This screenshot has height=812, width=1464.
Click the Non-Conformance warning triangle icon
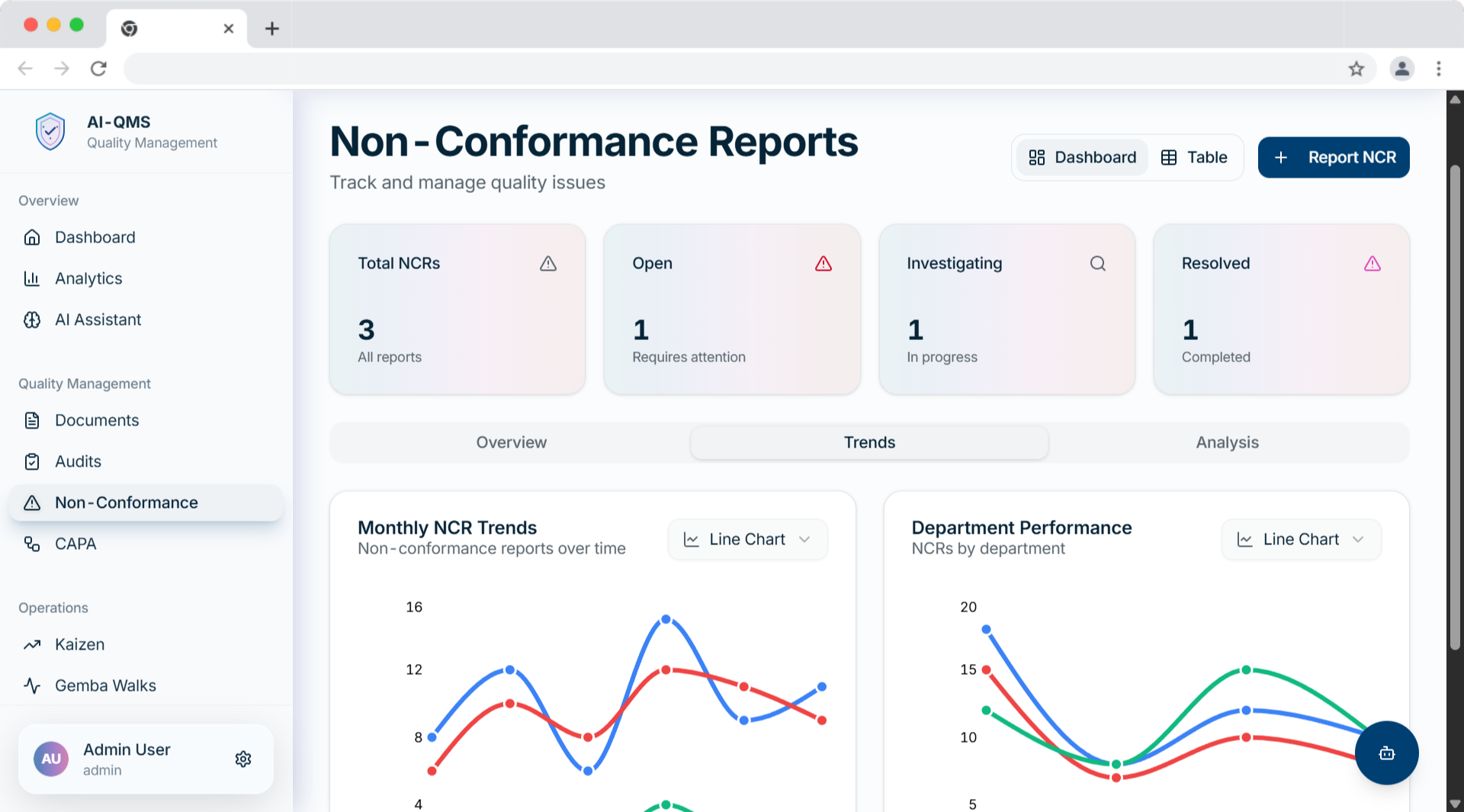tap(32, 502)
